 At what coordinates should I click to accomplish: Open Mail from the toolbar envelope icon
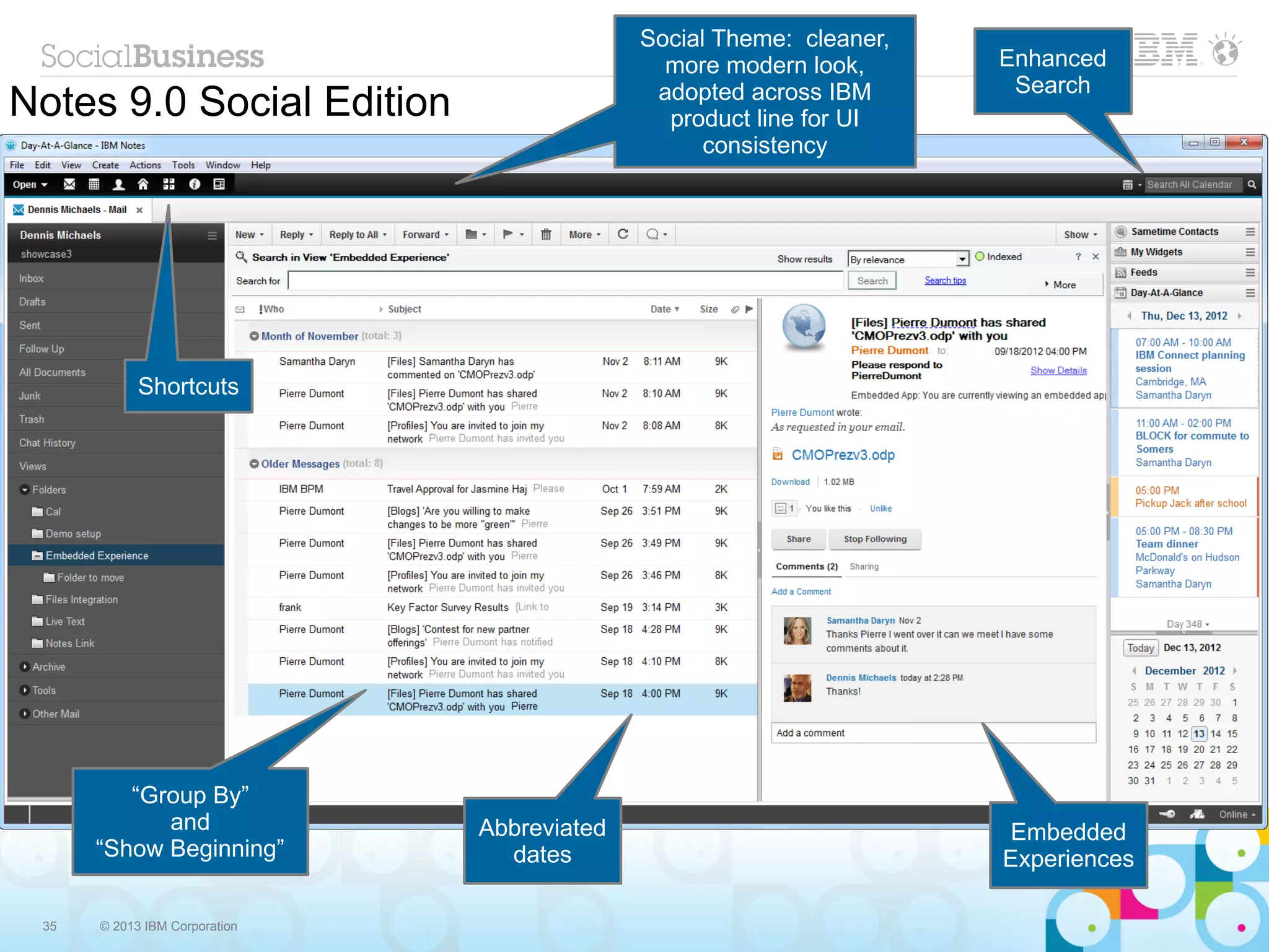tap(69, 184)
